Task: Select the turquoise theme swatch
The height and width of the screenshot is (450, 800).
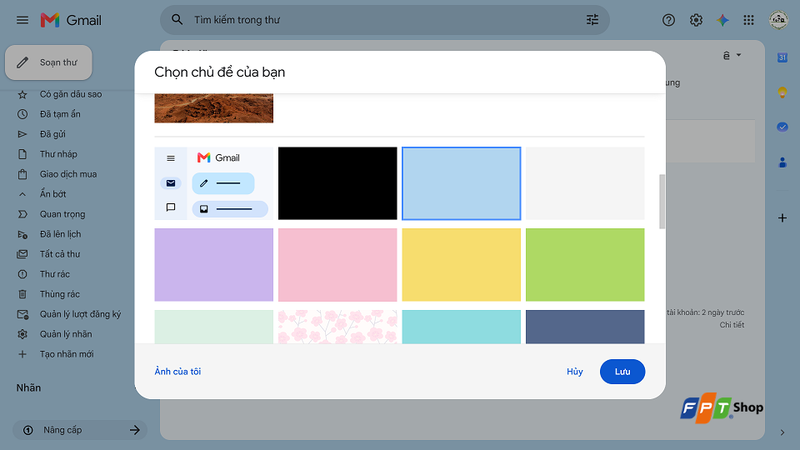Action: point(461,327)
